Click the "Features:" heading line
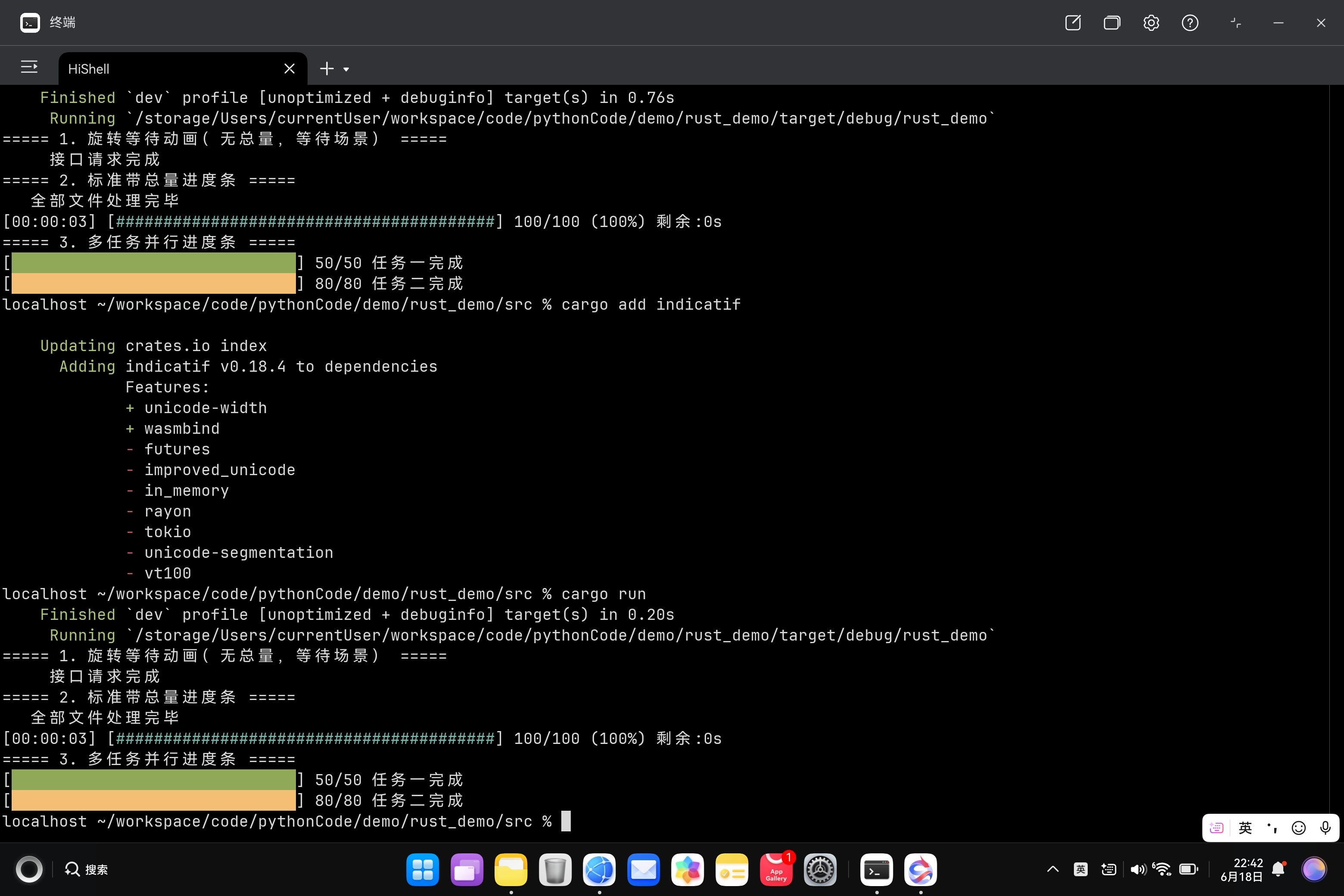 [x=168, y=387]
